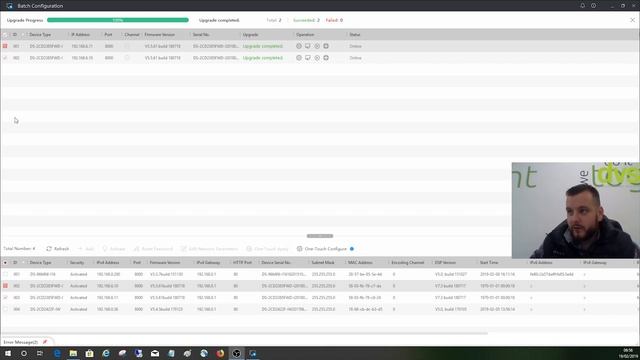Click Batch Configuration app icon on taskbar
The image size is (640, 360).
pos(253,353)
